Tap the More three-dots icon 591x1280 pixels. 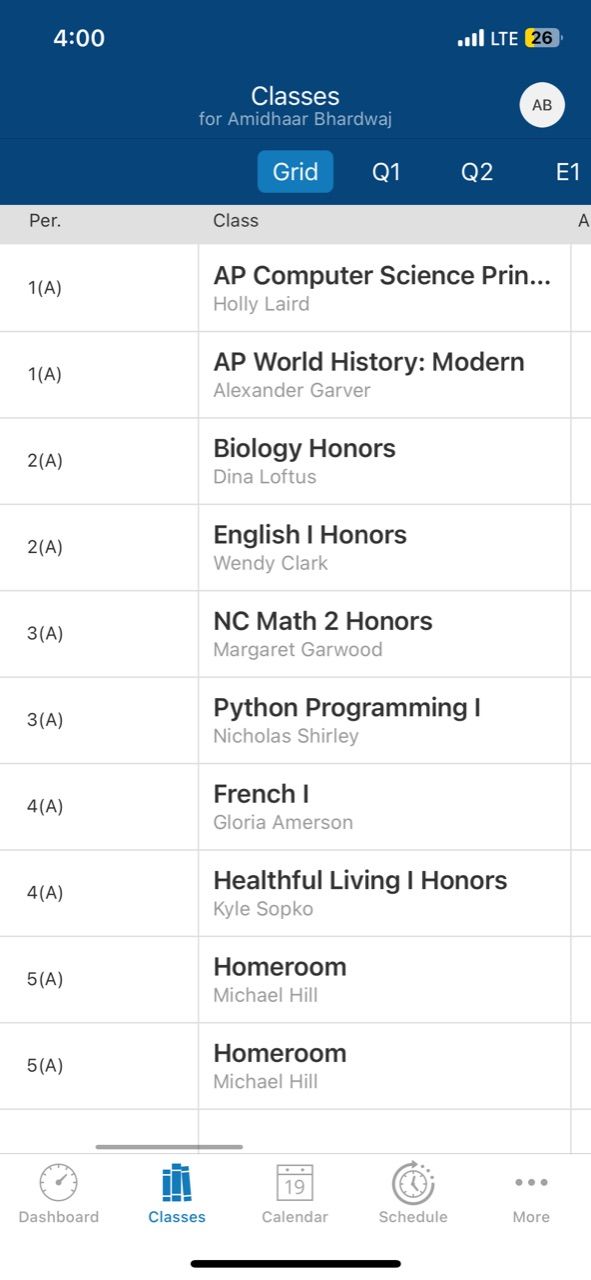point(531,1183)
